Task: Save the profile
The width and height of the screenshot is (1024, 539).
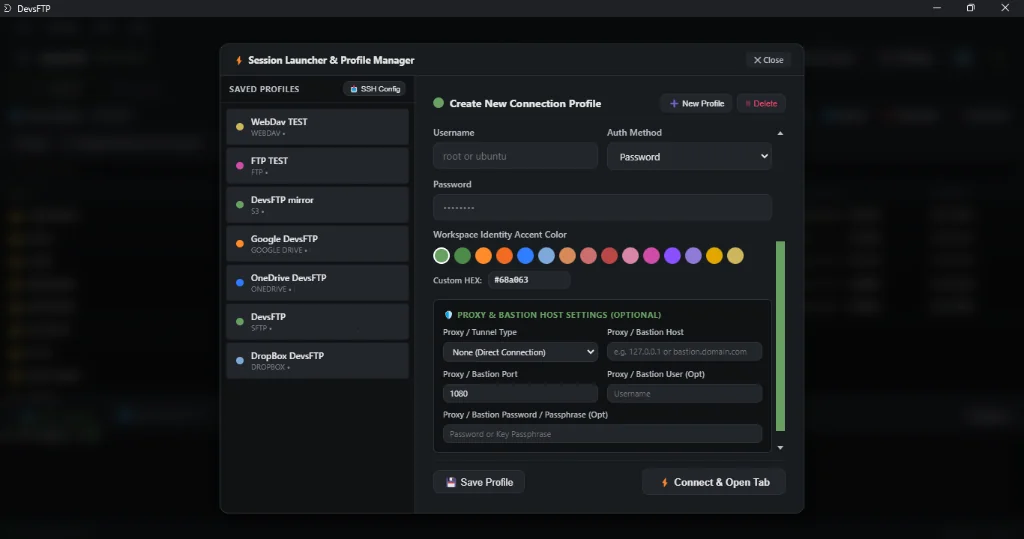Action: 479,482
